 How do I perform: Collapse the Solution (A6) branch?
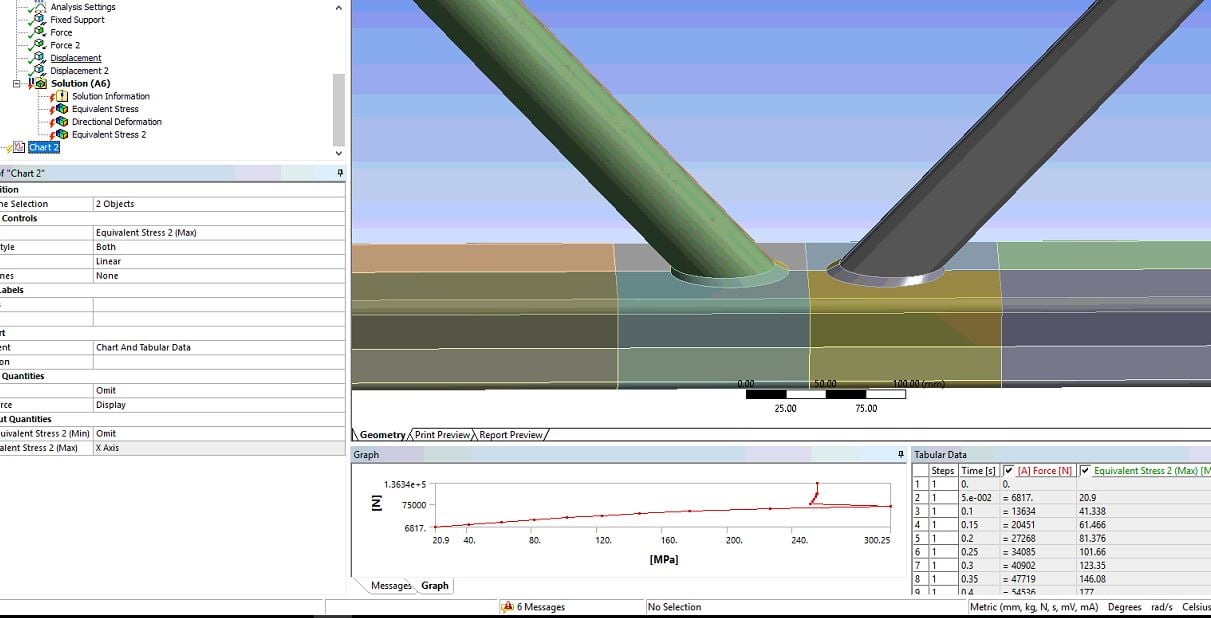pos(17,84)
